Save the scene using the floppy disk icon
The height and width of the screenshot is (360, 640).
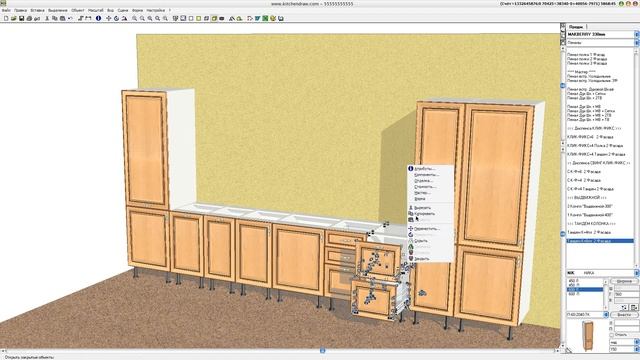click(x=22, y=18)
